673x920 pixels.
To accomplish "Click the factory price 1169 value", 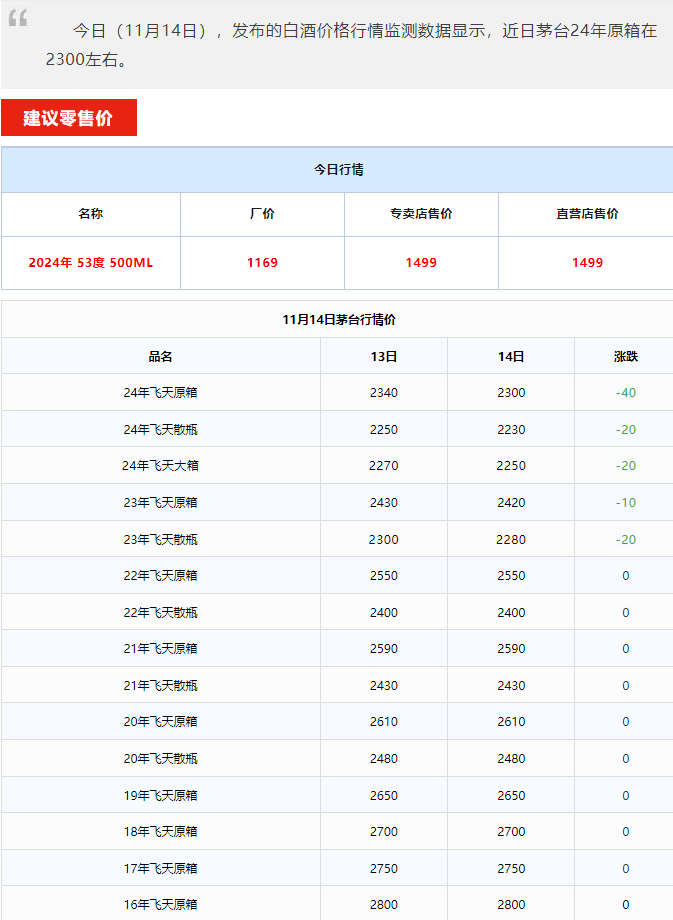I will [x=262, y=263].
